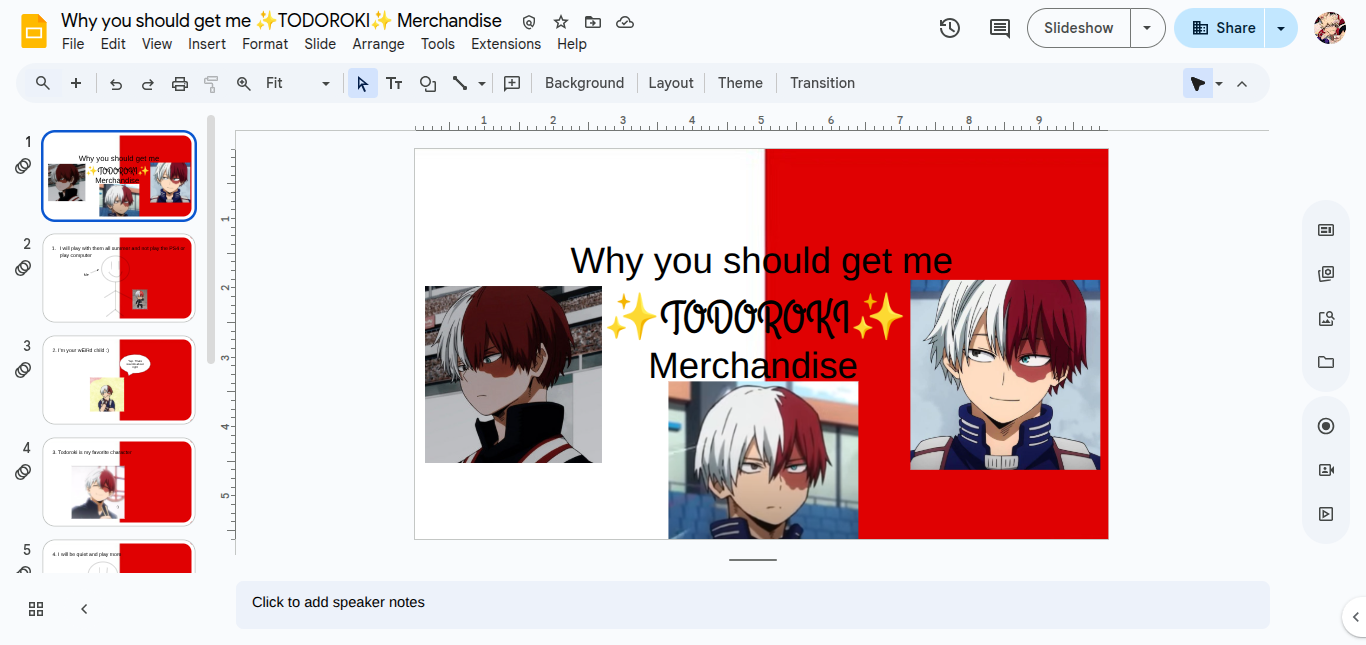This screenshot has height=645, width=1366.
Task: Choose the Select arrow tool
Action: tap(363, 84)
